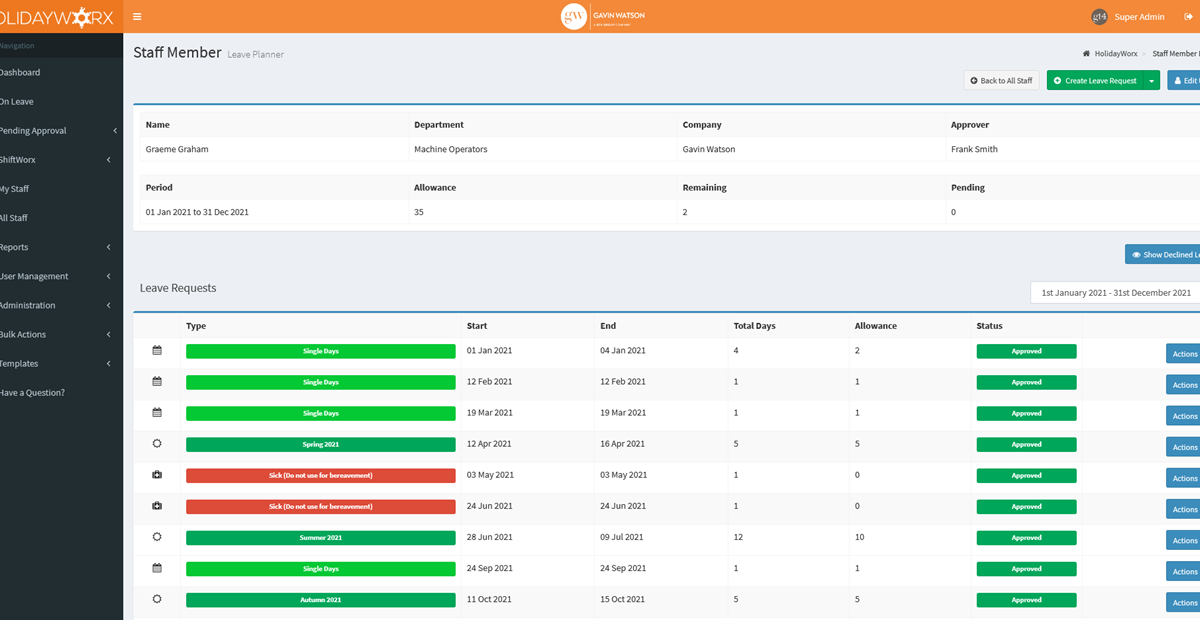The height and width of the screenshot is (620, 1200).
Task: Open the Super Admin user avatar
Action: (1099, 16)
